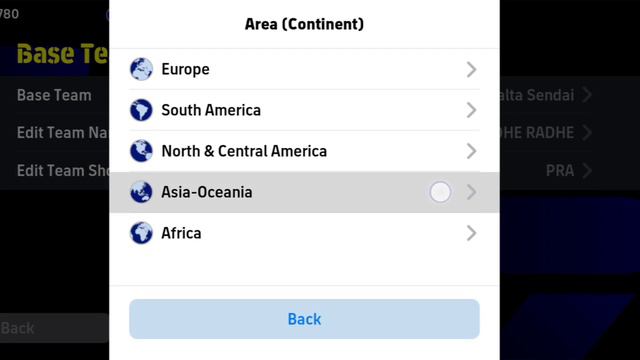Image resolution: width=640 pixels, height=360 pixels.
Task: Click the Africa globe icon
Action: click(x=141, y=233)
